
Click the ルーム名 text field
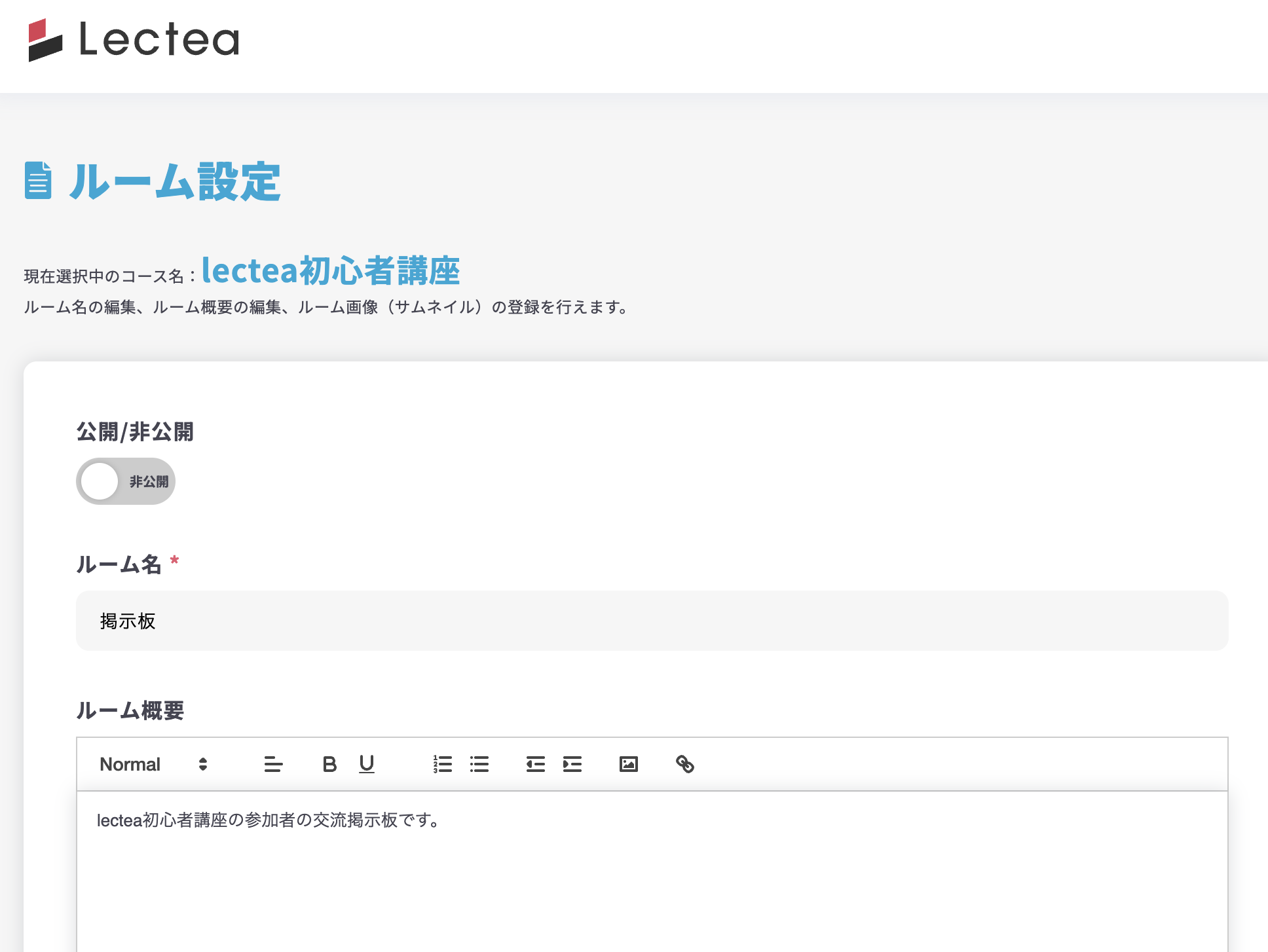pyautogui.click(x=652, y=621)
